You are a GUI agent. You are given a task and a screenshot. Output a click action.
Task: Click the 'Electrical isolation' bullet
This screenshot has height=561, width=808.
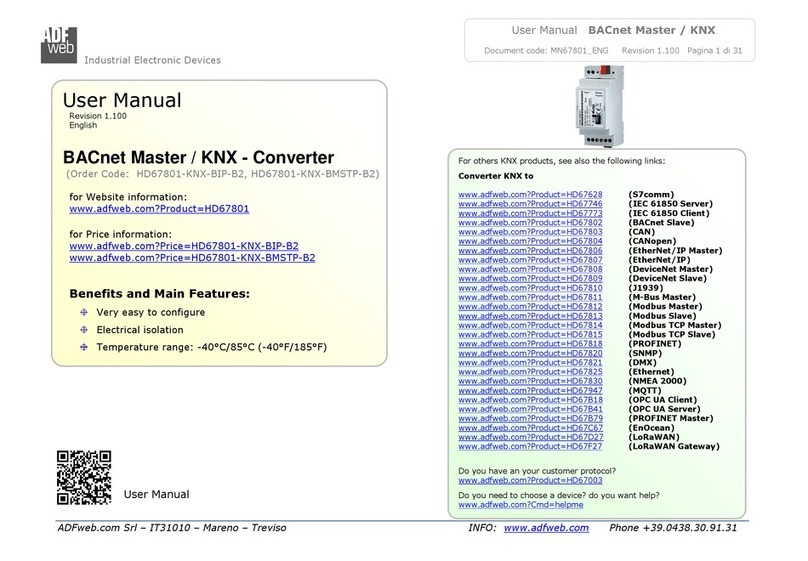(140, 330)
